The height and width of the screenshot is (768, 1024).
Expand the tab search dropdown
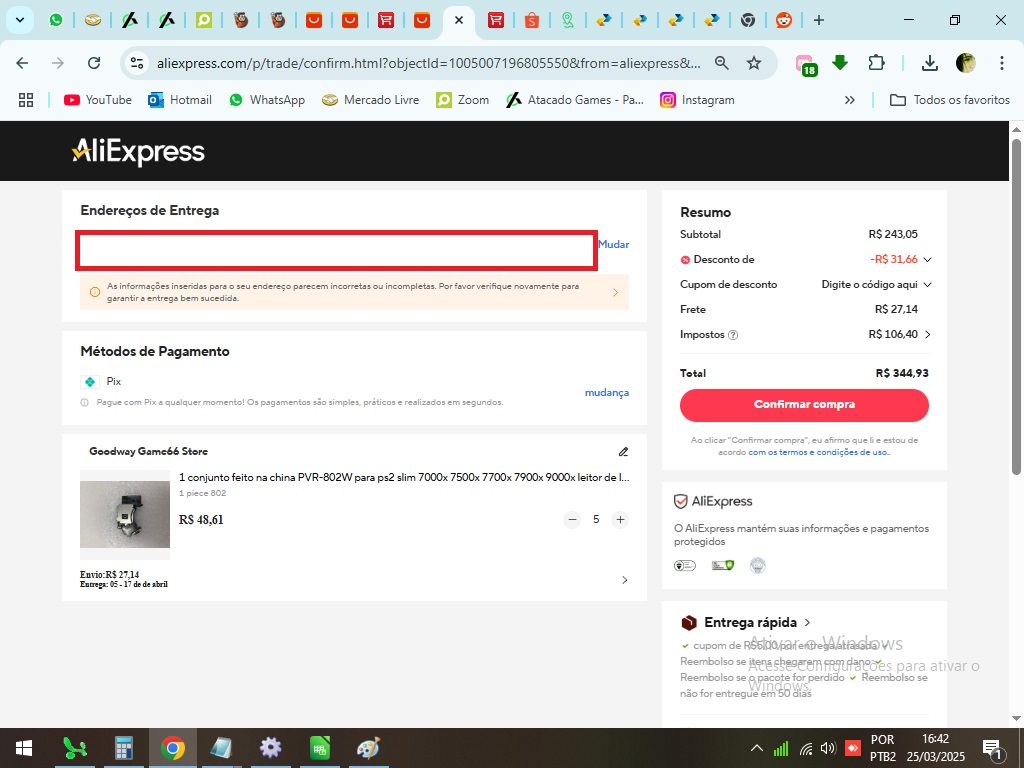20,20
